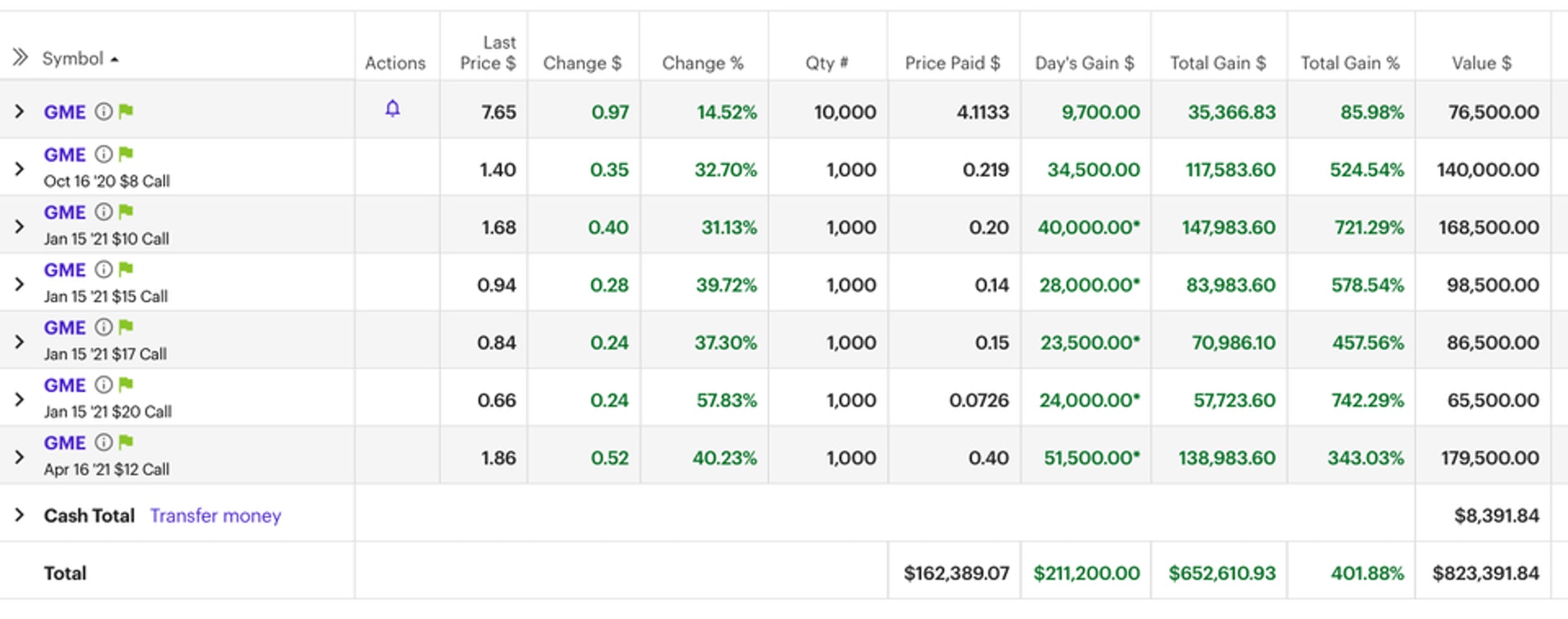Viewport: 1568px width, 619px height.
Task: Sort by Symbol column header
Action: pos(80,59)
